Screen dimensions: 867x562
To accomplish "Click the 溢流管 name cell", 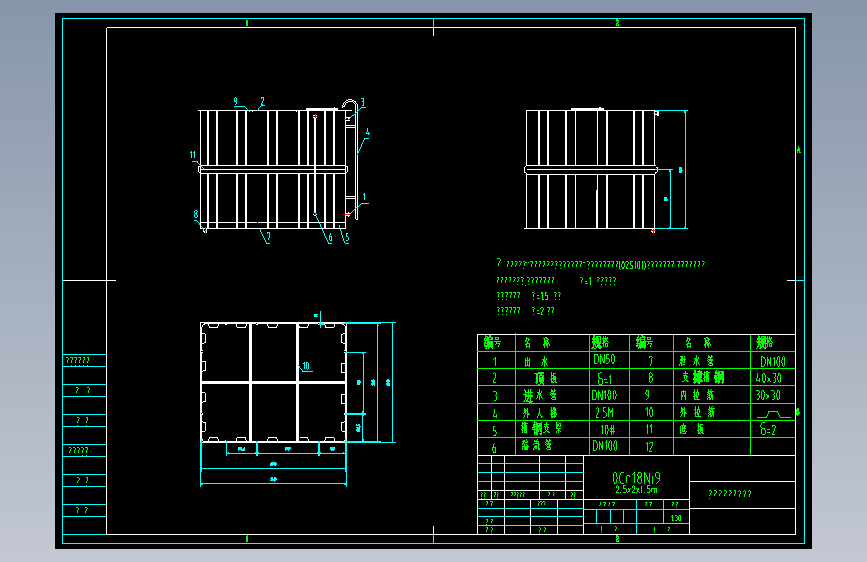I will click(537, 445).
